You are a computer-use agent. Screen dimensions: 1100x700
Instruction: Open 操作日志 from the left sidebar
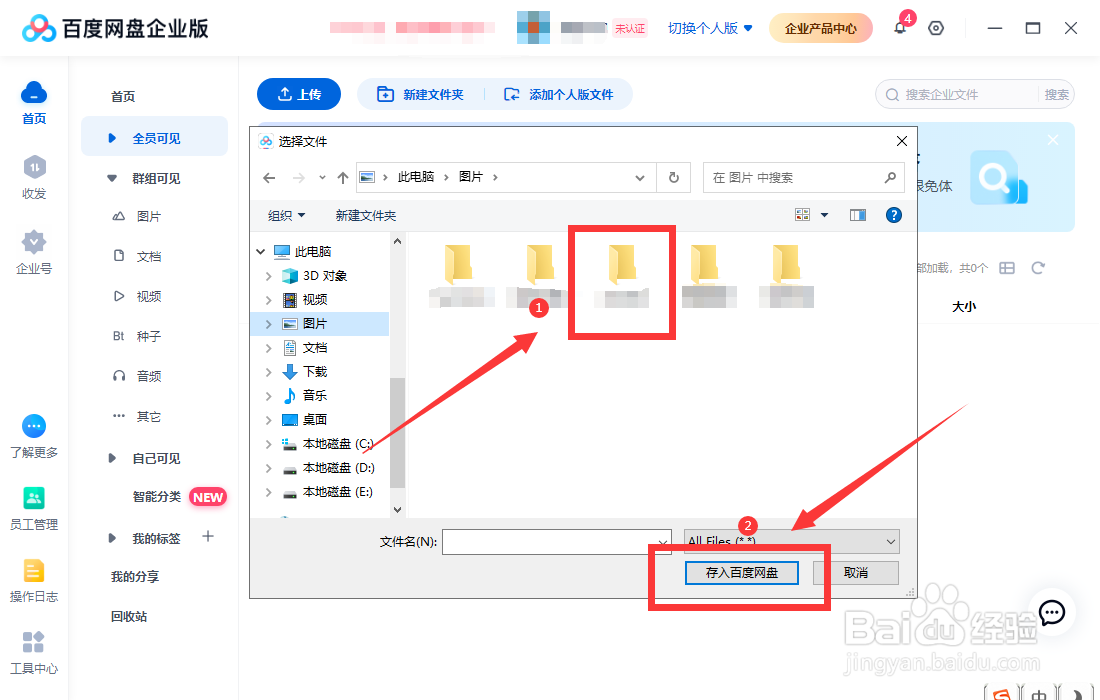33,578
